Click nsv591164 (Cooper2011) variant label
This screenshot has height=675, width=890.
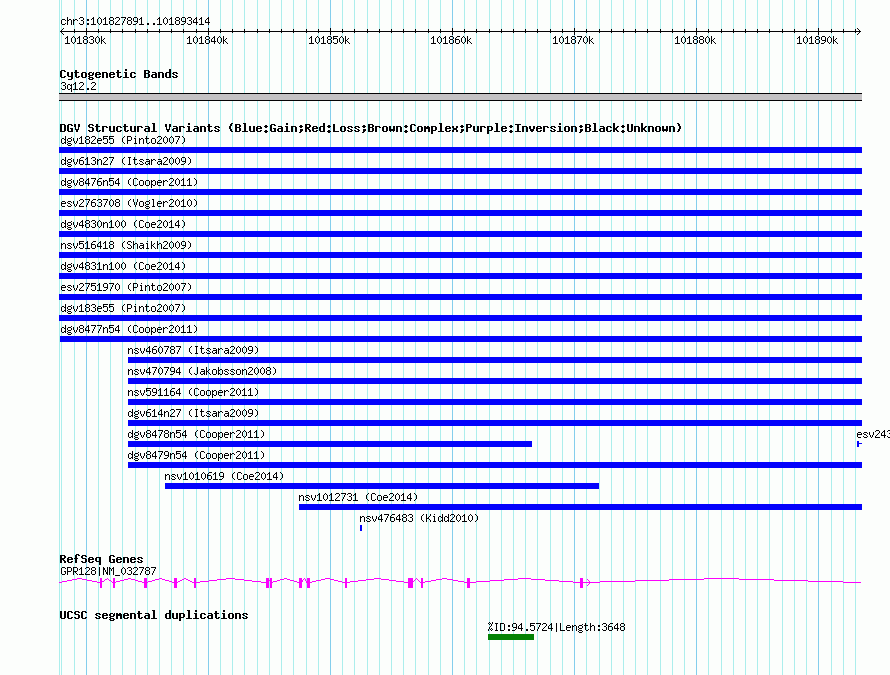pyautogui.click(x=193, y=392)
